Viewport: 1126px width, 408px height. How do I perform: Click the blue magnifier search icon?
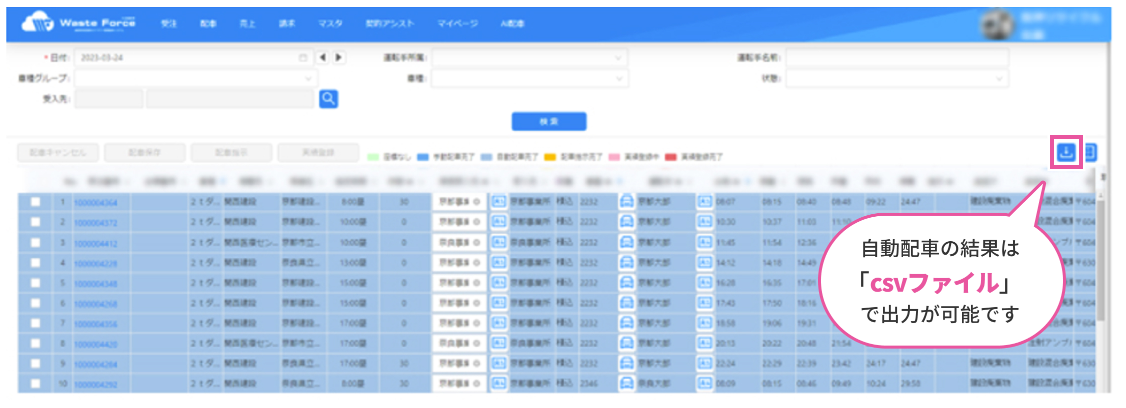tap(328, 99)
